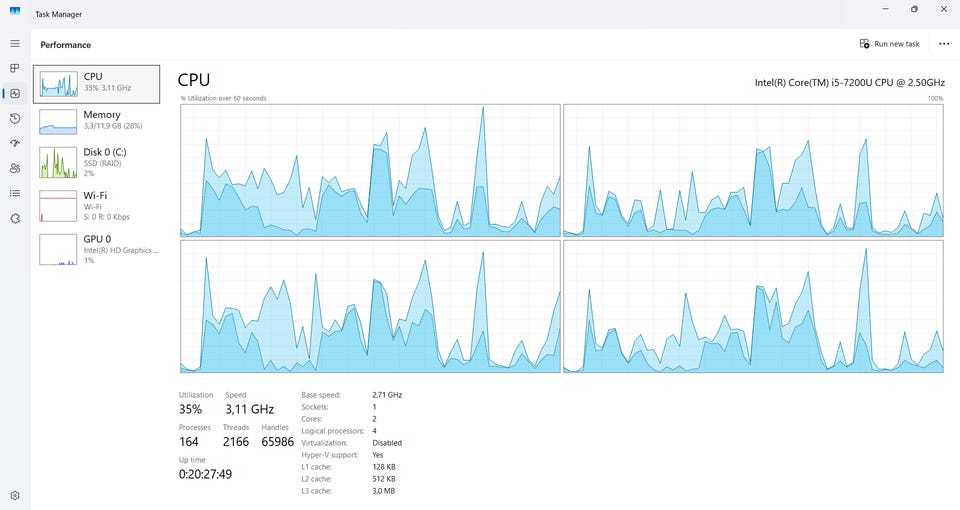Select the CPU performance item
960x510 pixels.
coord(97,84)
